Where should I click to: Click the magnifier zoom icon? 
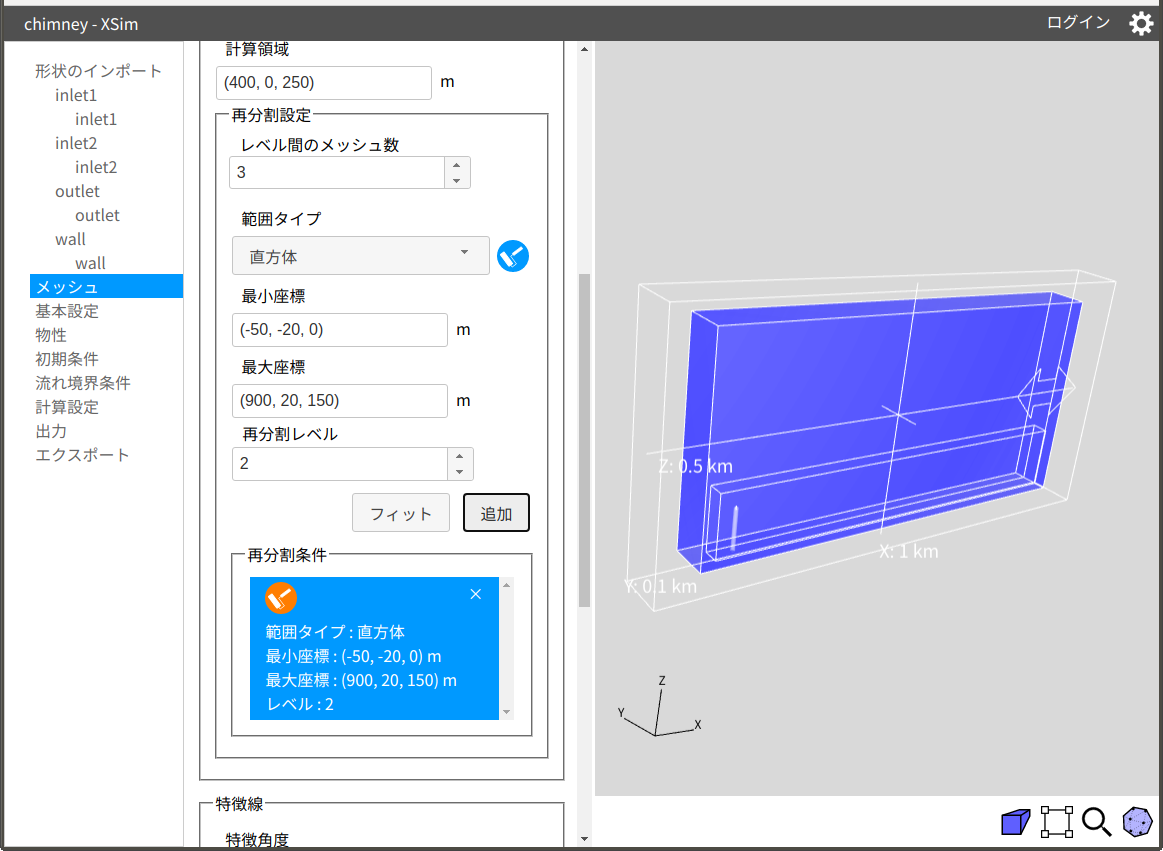coord(1096,822)
